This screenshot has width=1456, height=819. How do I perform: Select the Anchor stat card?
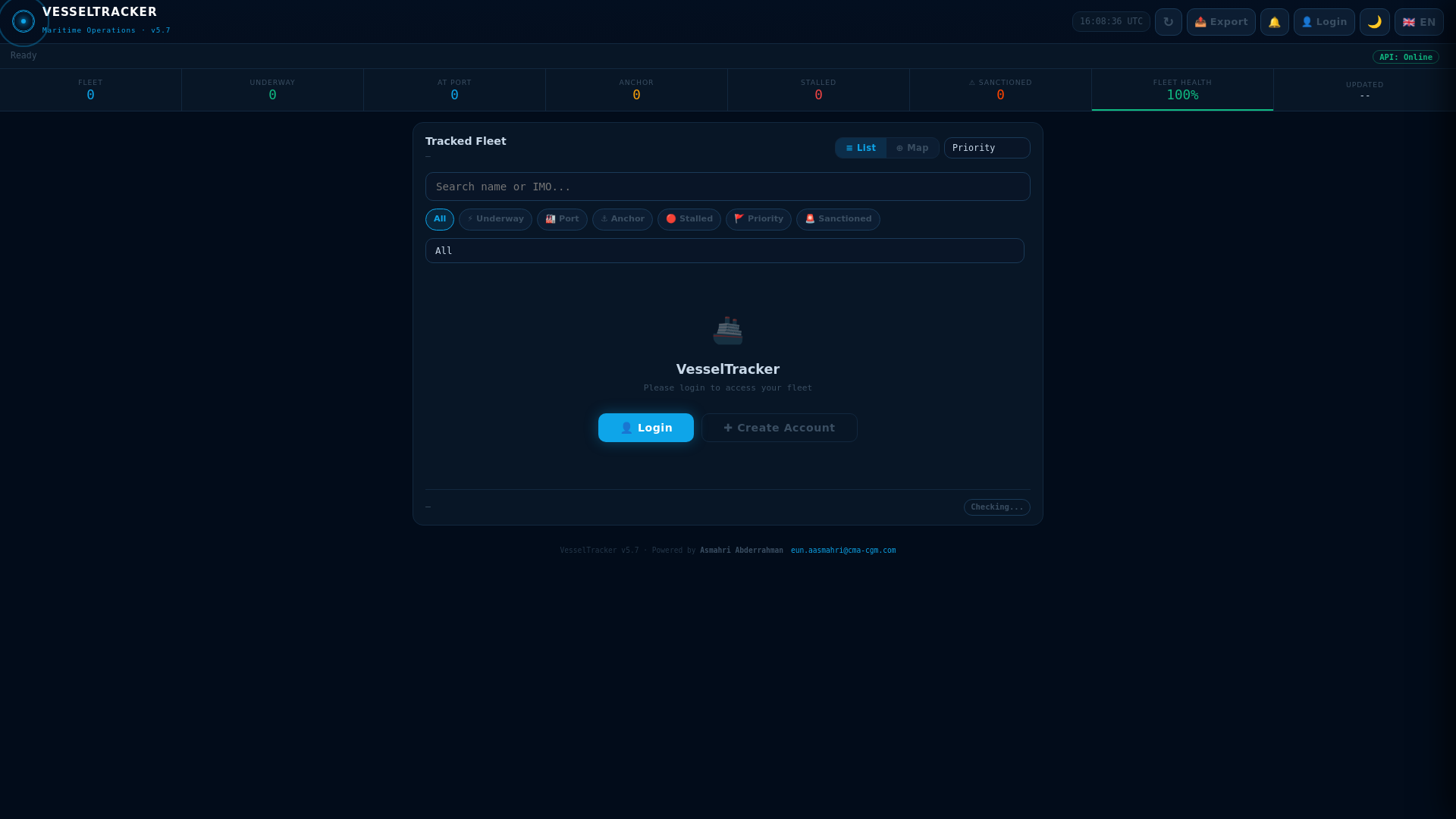(x=636, y=90)
